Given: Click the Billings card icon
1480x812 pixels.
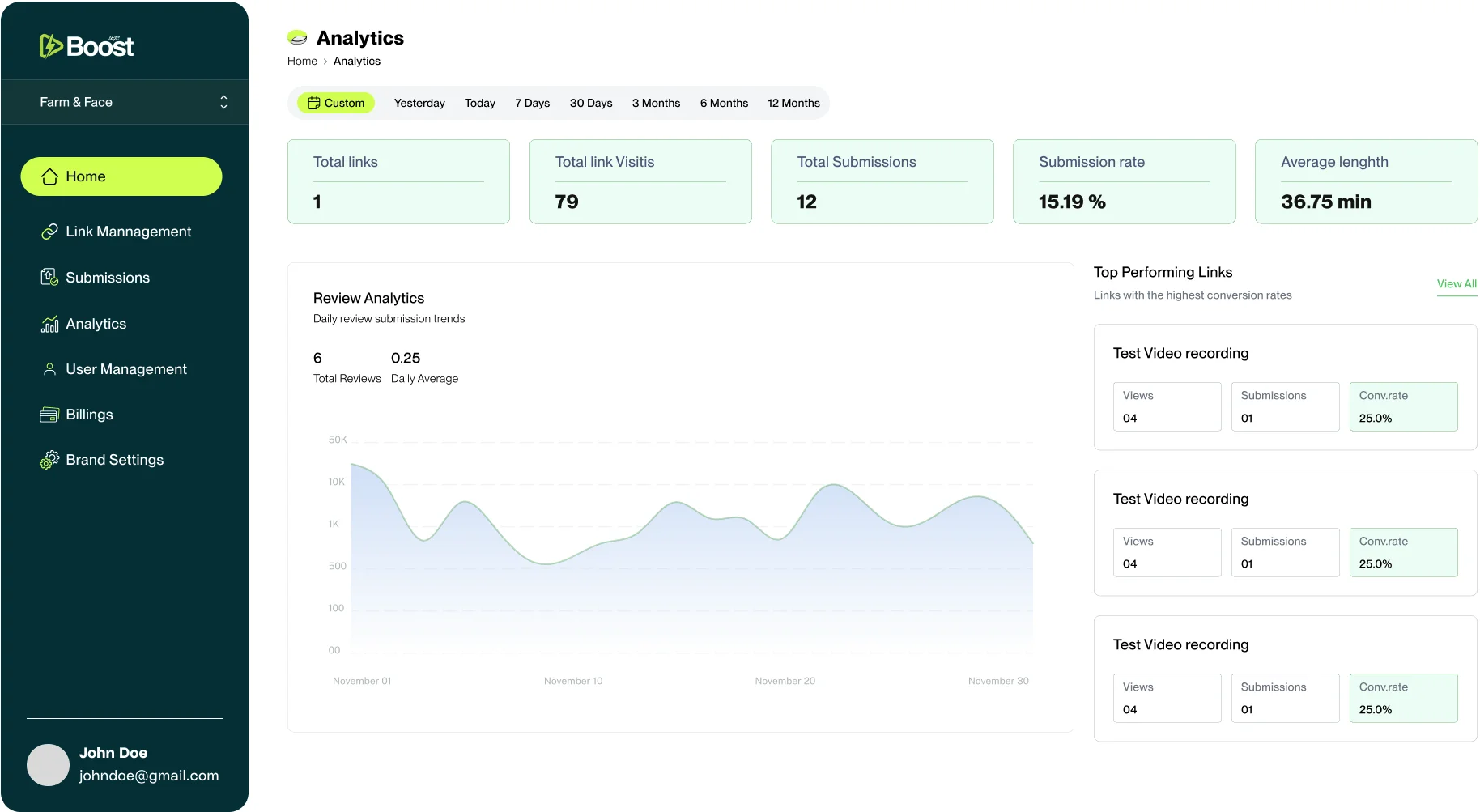Looking at the screenshot, I should pos(49,415).
